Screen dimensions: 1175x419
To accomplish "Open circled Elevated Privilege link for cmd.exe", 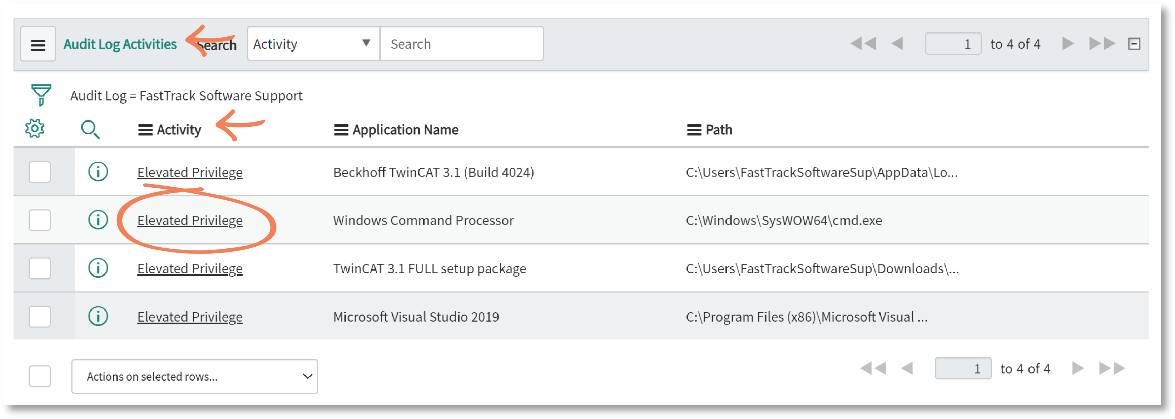I will [x=190, y=220].
